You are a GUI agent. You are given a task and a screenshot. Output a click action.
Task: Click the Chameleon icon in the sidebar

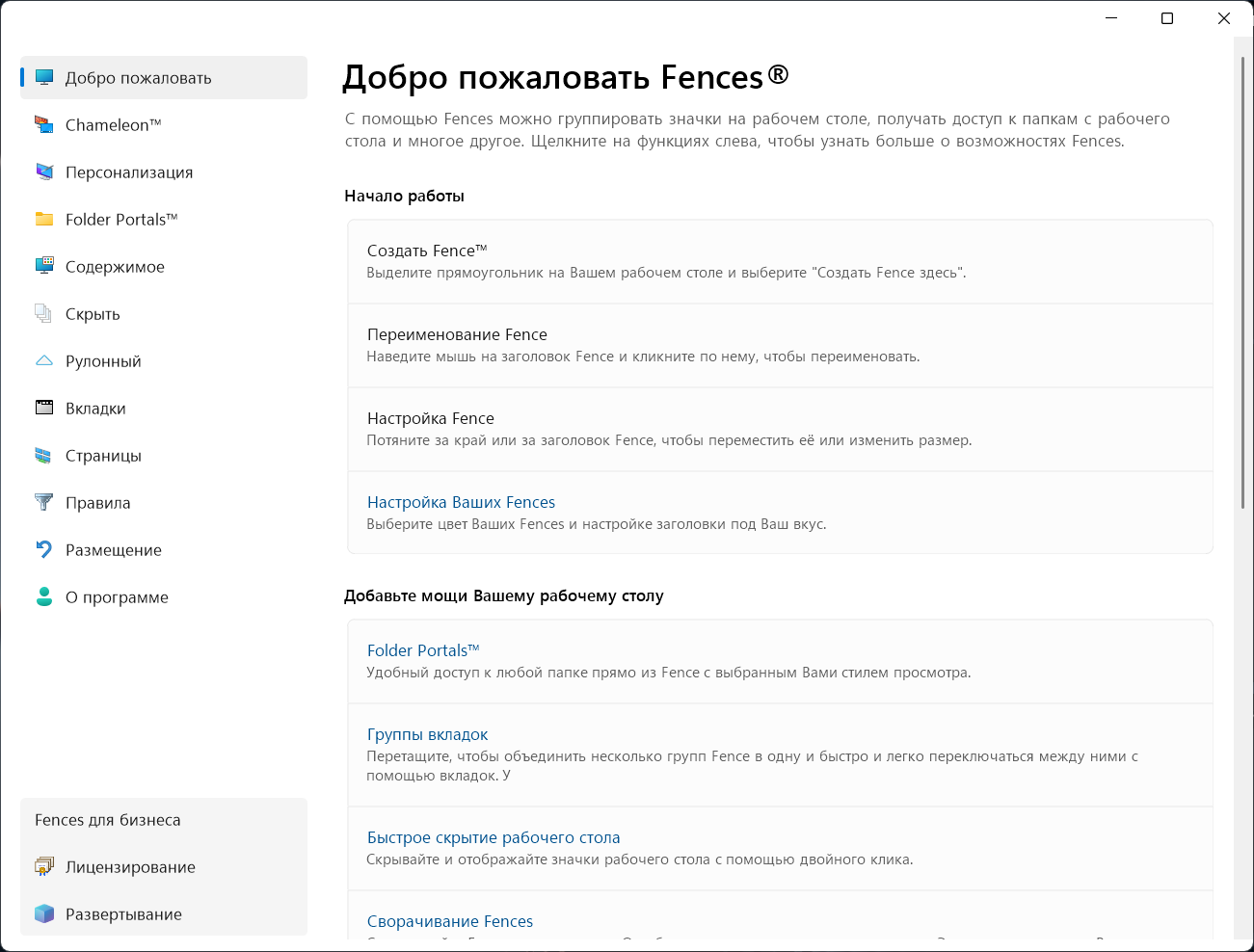(x=44, y=124)
